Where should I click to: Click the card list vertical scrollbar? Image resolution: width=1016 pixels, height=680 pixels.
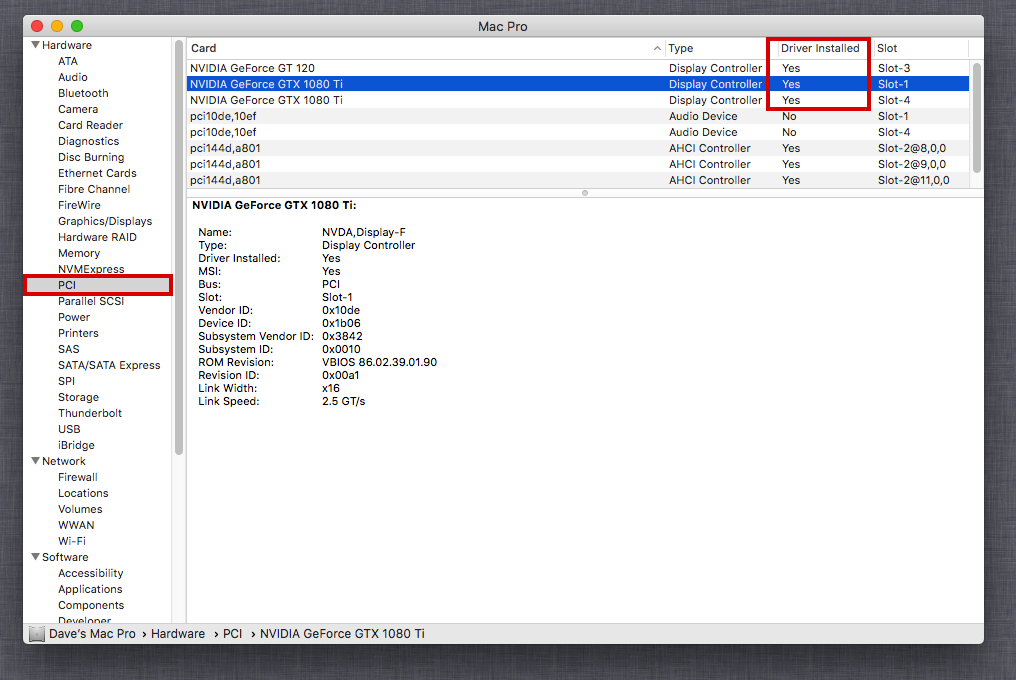976,117
